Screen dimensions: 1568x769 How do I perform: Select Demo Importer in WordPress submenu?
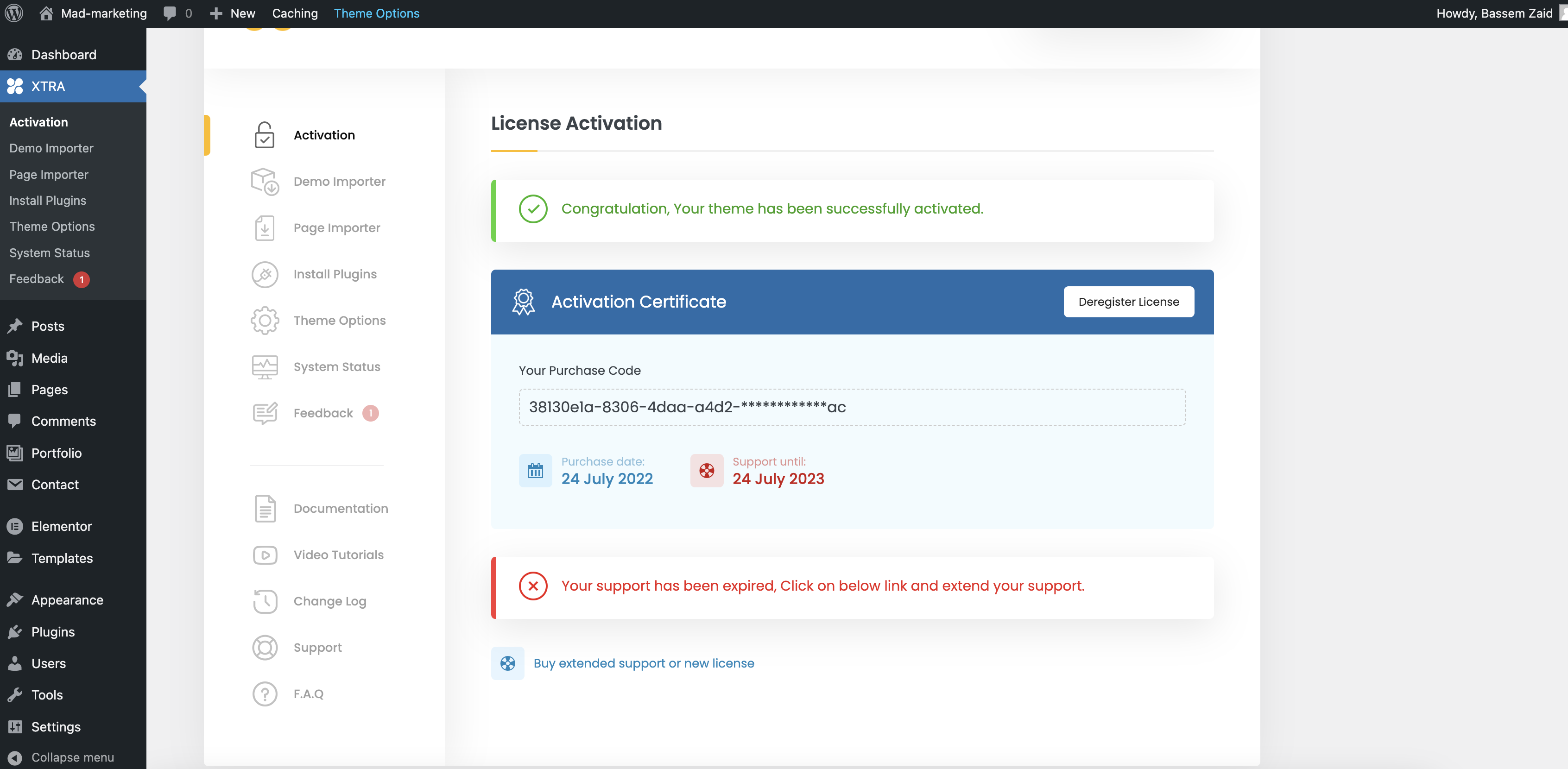pyautogui.click(x=51, y=148)
